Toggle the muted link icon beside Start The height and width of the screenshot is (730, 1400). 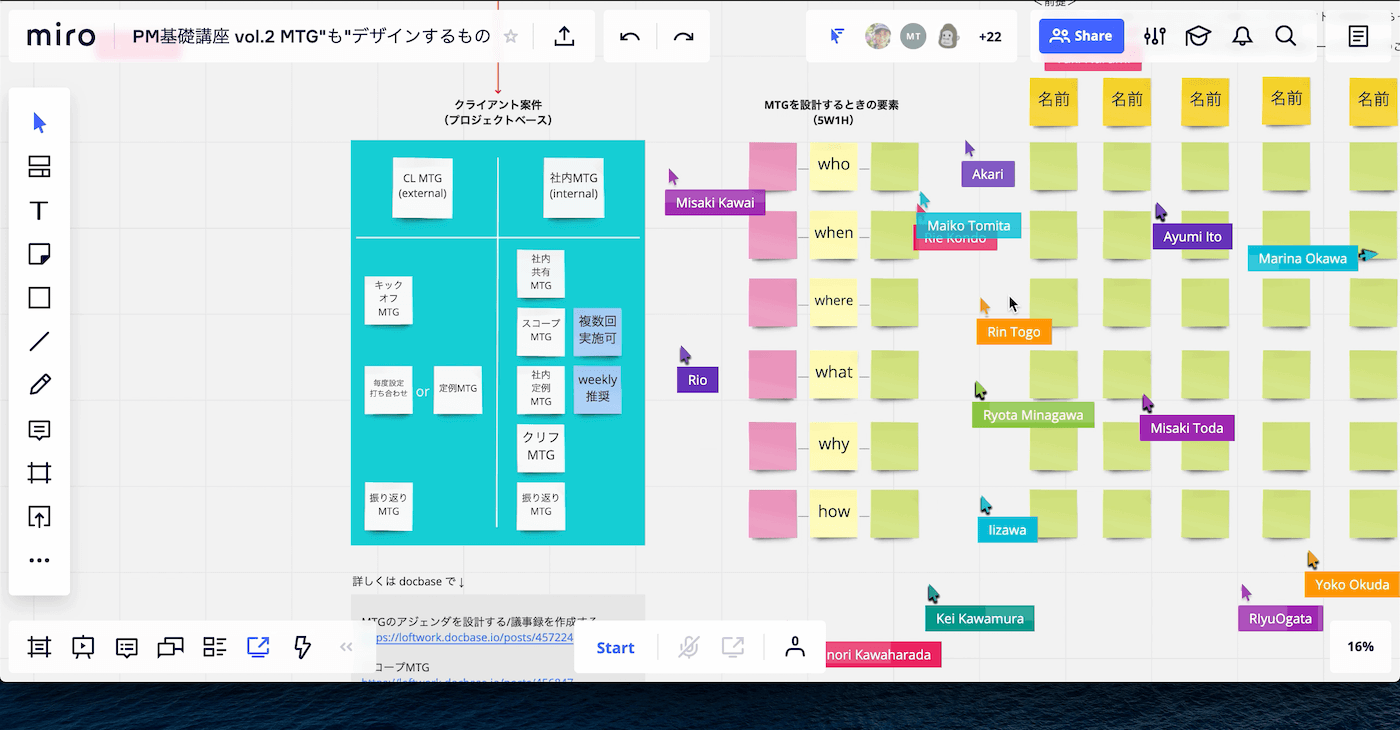coord(688,647)
